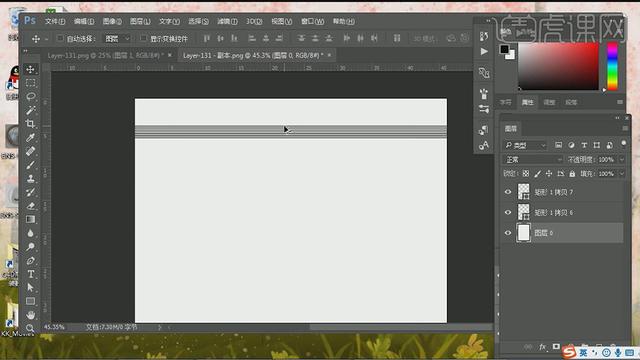Filter layers by adjustment layers
The height and width of the screenshot is (360, 640).
point(571,145)
